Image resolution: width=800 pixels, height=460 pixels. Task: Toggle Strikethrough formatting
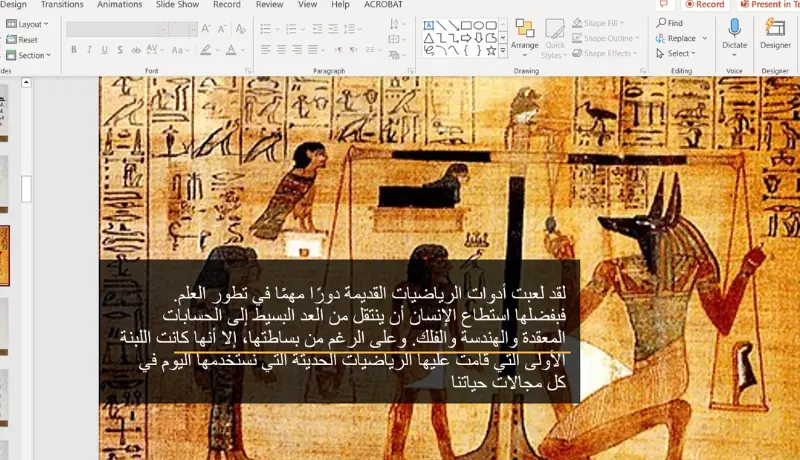point(136,50)
